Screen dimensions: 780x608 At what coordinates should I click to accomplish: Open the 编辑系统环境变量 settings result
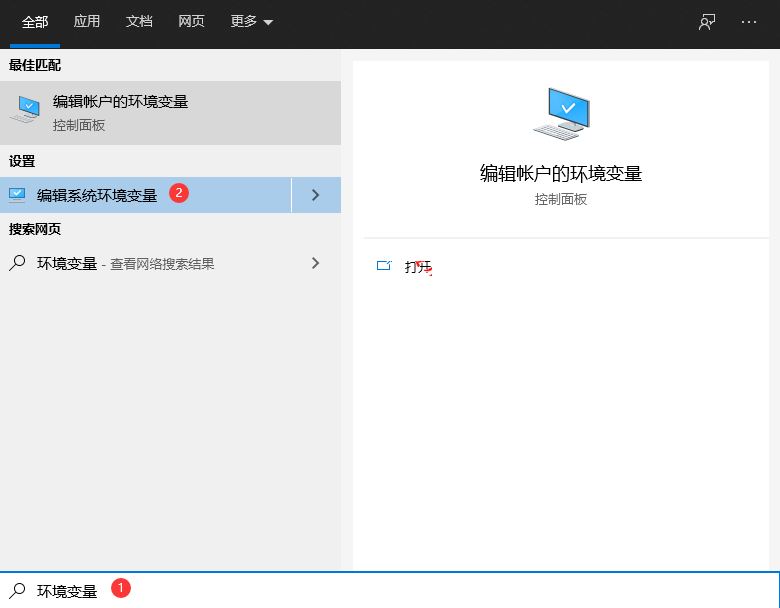pyautogui.click(x=145, y=195)
